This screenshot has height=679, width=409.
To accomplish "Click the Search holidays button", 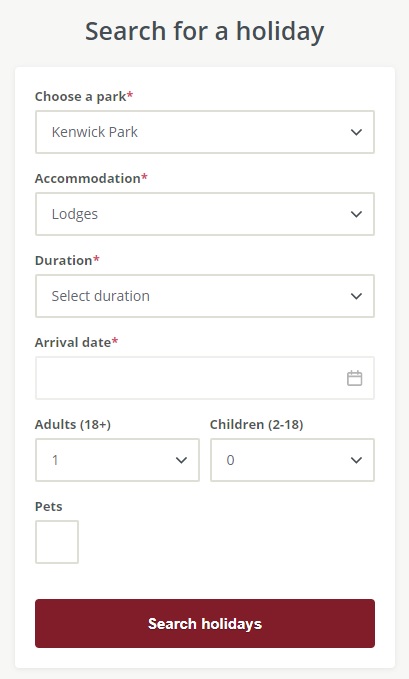I will click(x=204, y=624).
